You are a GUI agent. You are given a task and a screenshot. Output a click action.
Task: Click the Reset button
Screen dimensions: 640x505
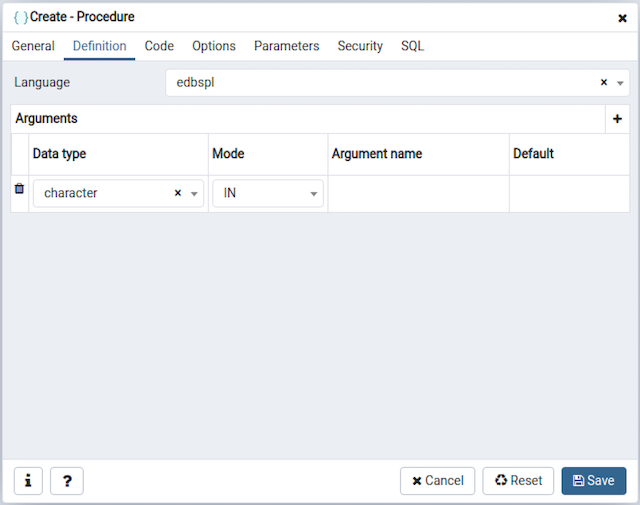point(518,481)
